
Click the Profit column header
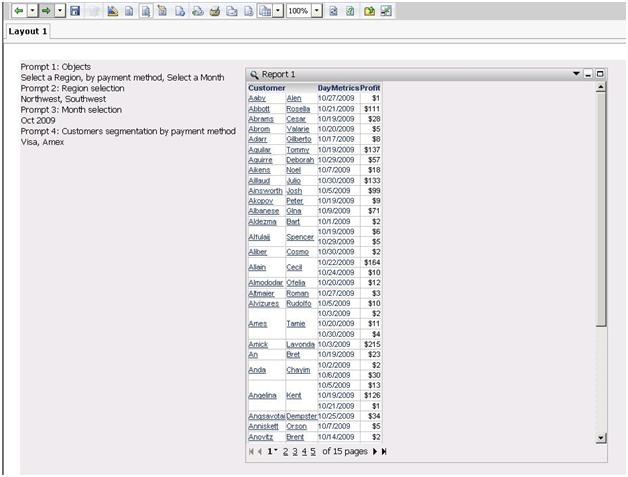tap(370, 88)
